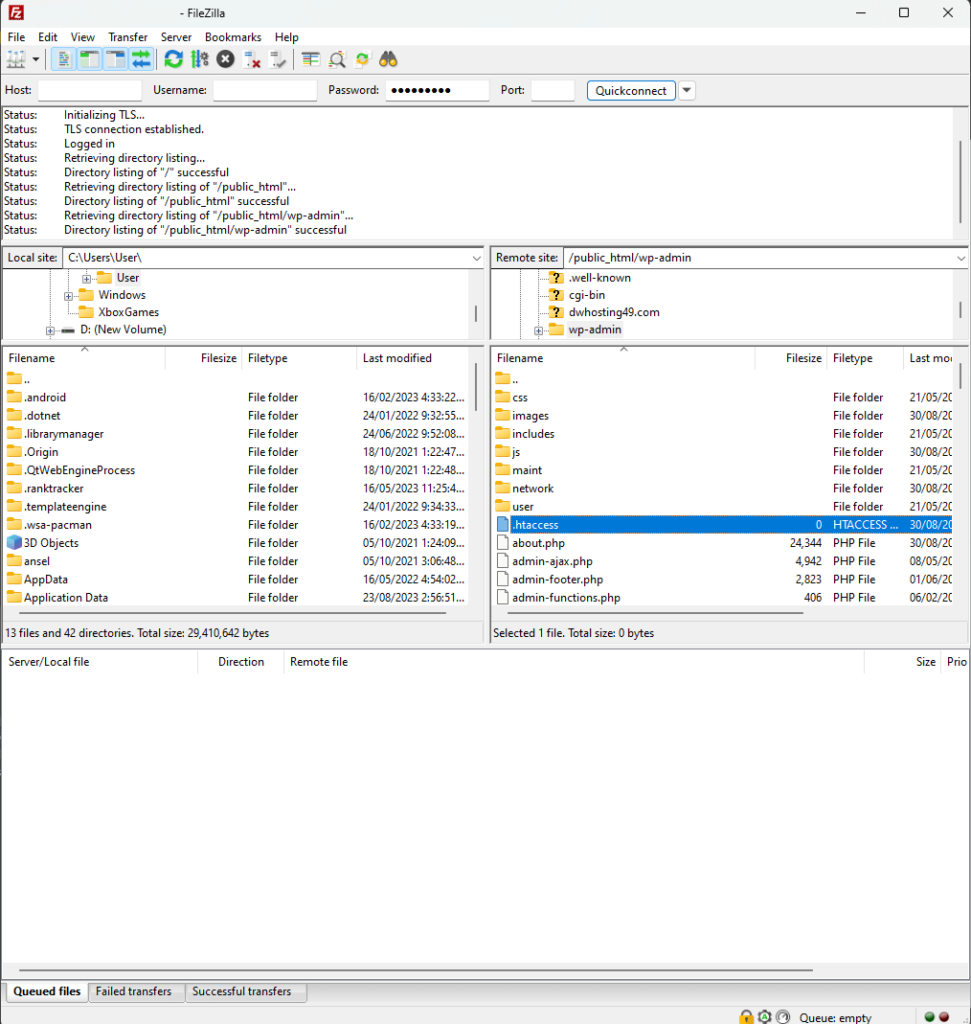Open the Quickconnect history dropdown
Viewport: 971px width, 1024px height.
686,90
